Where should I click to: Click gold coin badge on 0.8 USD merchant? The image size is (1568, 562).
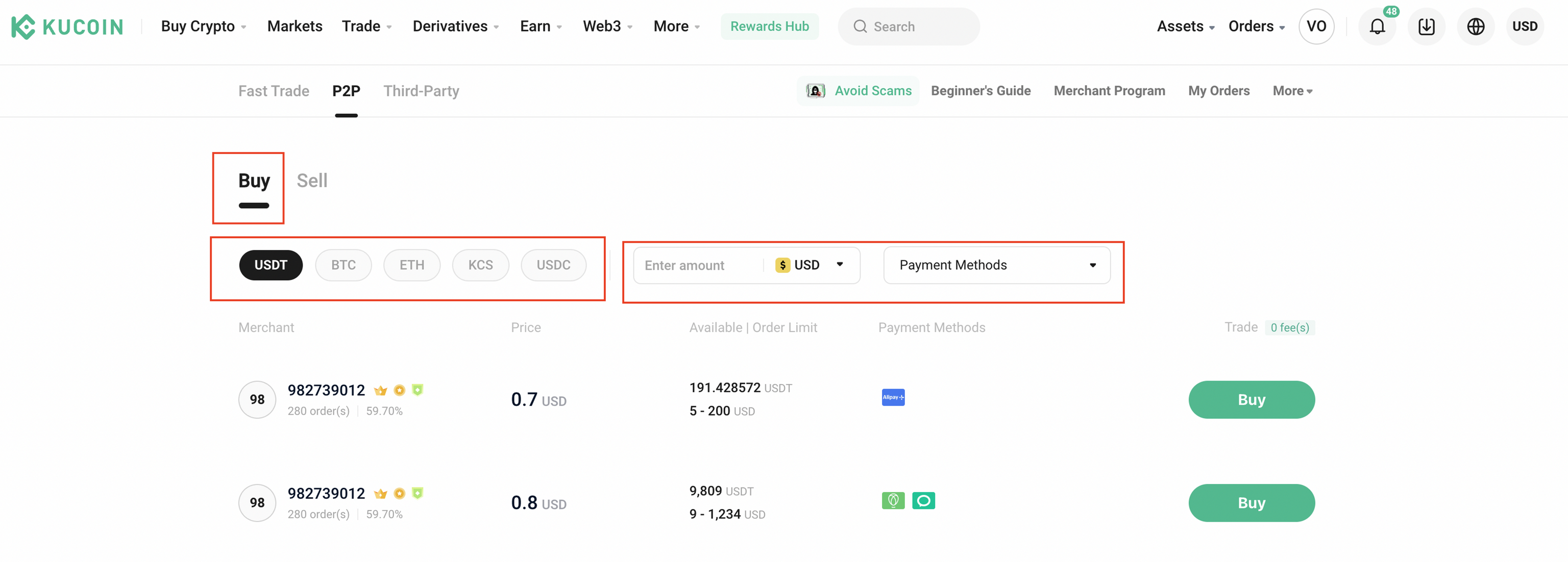399,494
